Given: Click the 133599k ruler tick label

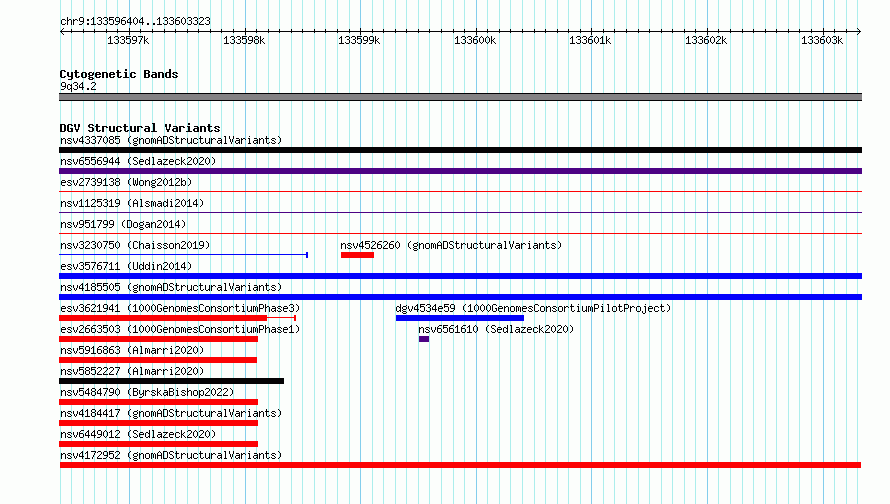Looking at the screenshot, I should pyautogui.click(x=359, y=40).
